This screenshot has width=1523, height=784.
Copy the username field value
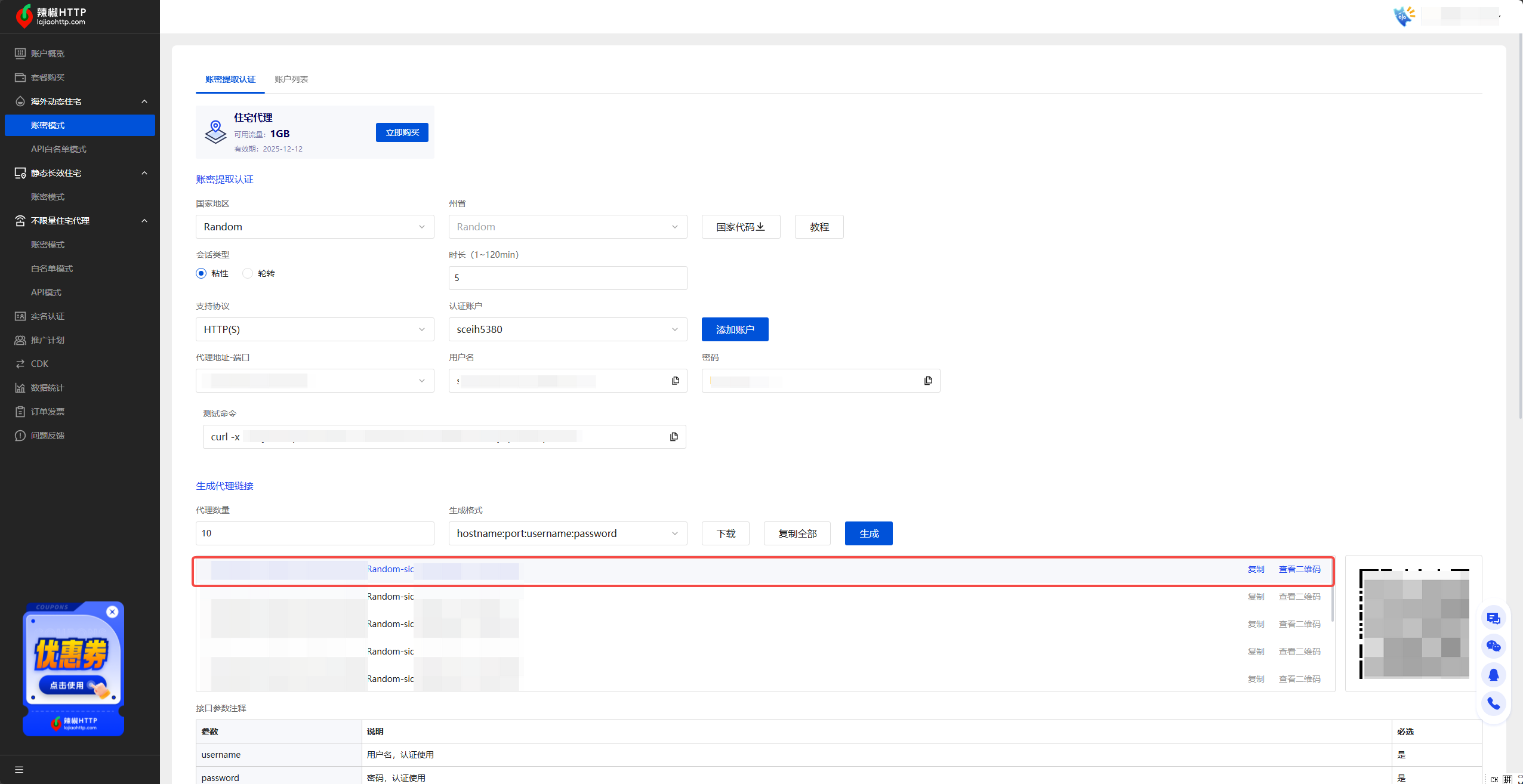[675, 381]
